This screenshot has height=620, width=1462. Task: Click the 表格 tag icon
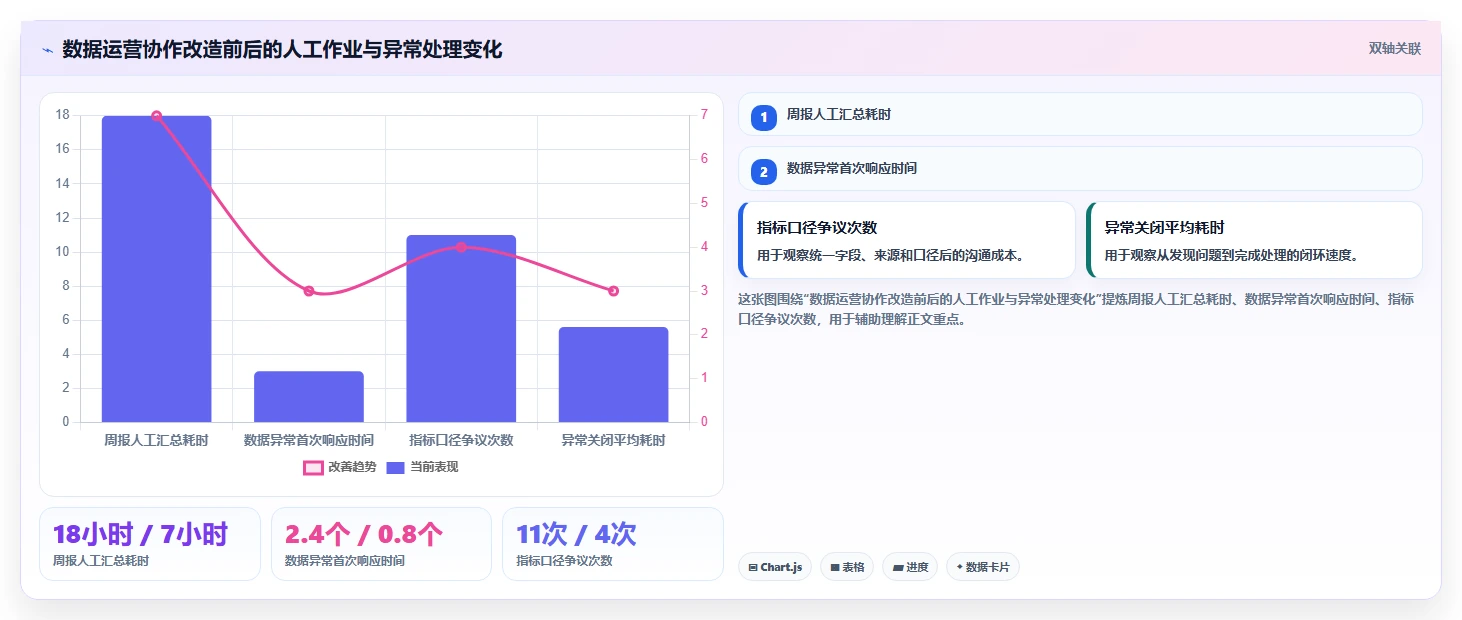(x=835, y=568)
